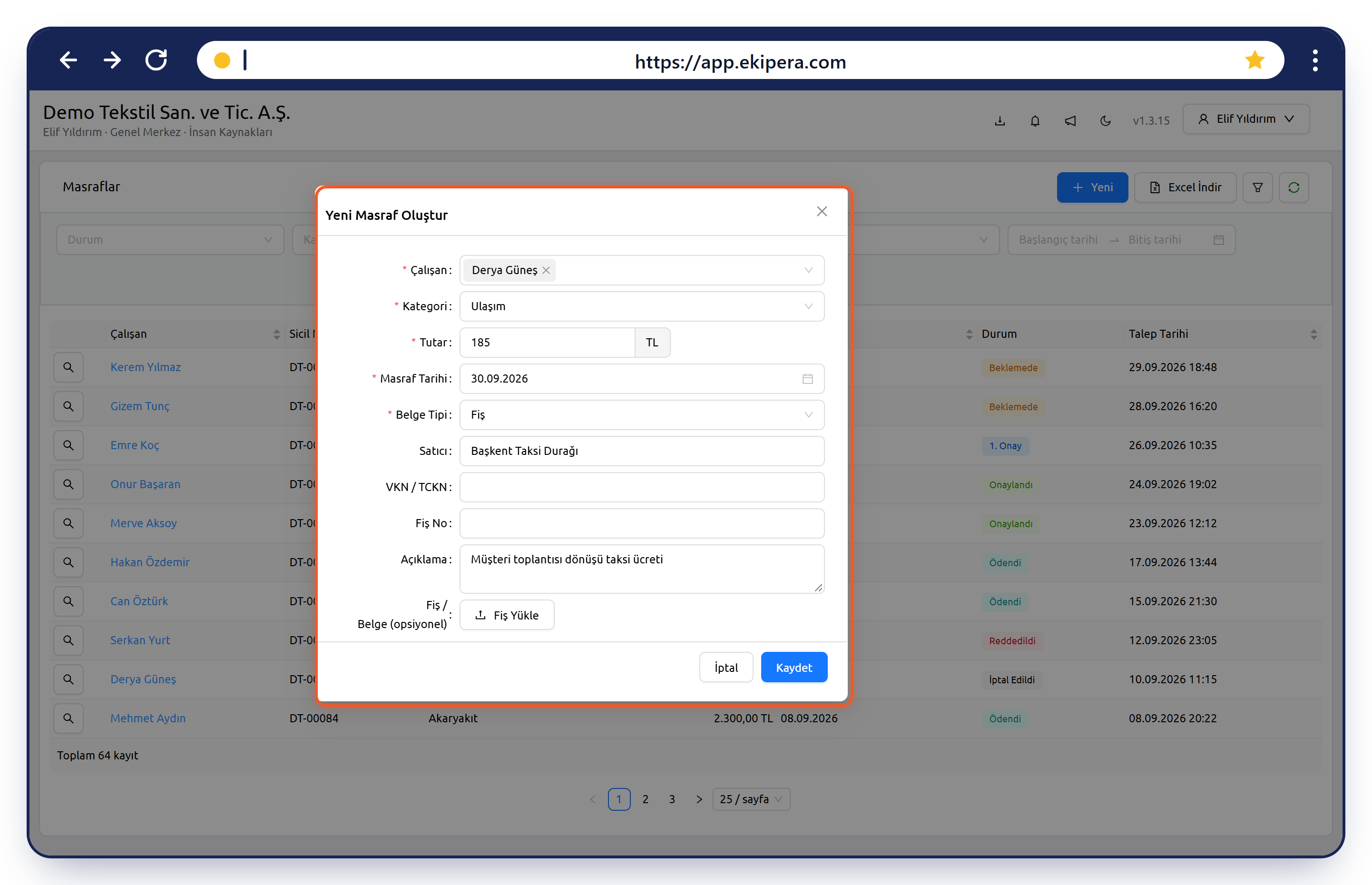Click the magnifier for Mehmet Aydın row

[69, 718]
